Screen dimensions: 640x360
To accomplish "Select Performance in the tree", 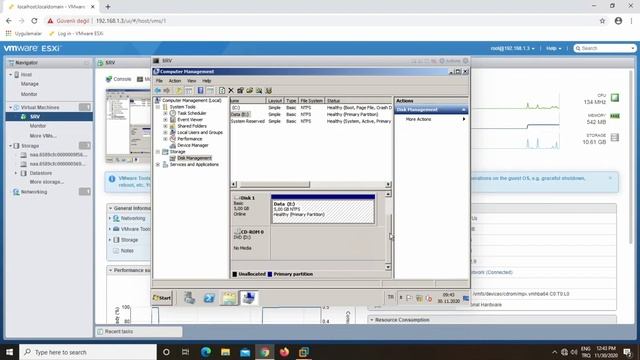I will click(189, 139).
